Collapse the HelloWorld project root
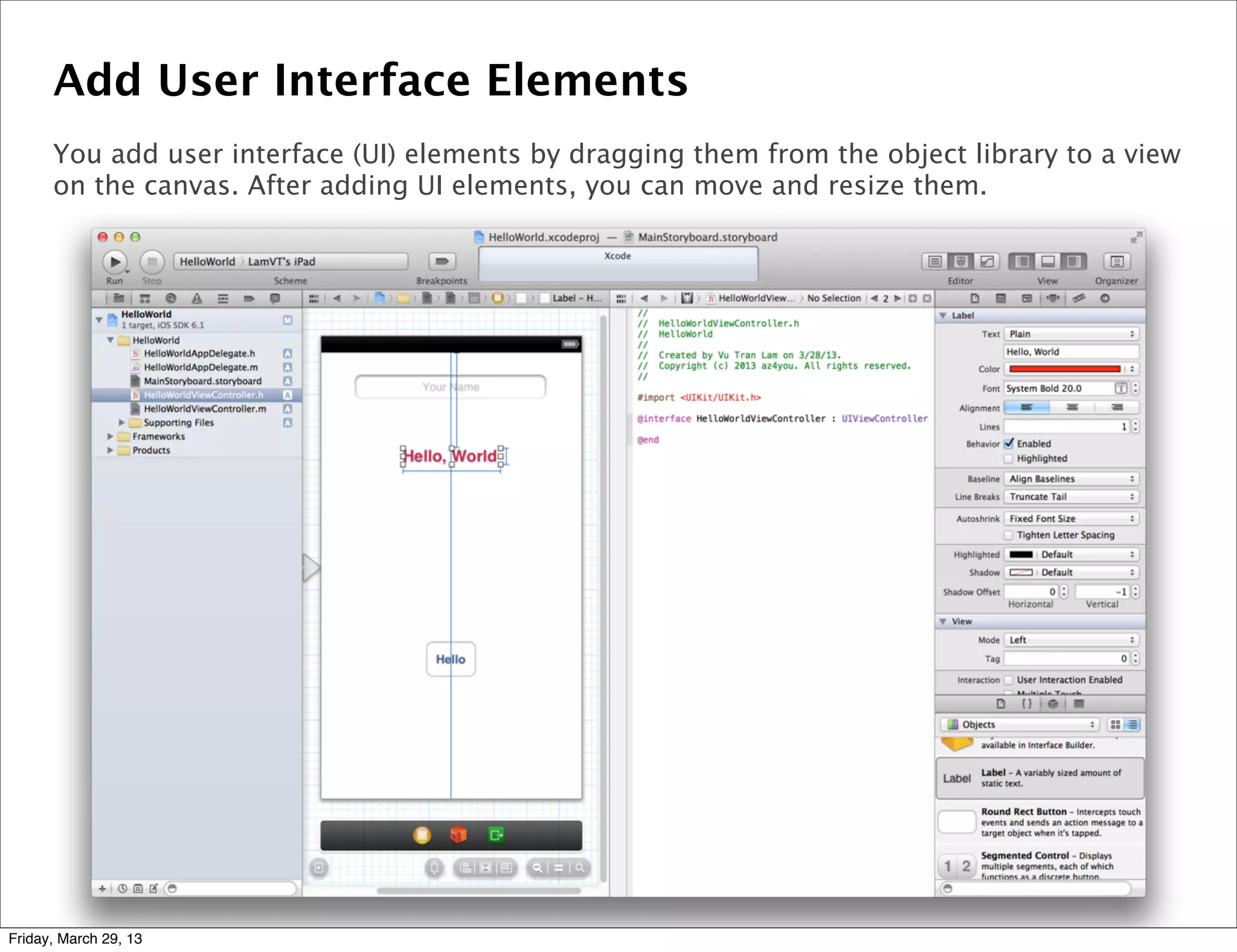Viewport: 1237px width, 952px height. [x=99, y=319]
